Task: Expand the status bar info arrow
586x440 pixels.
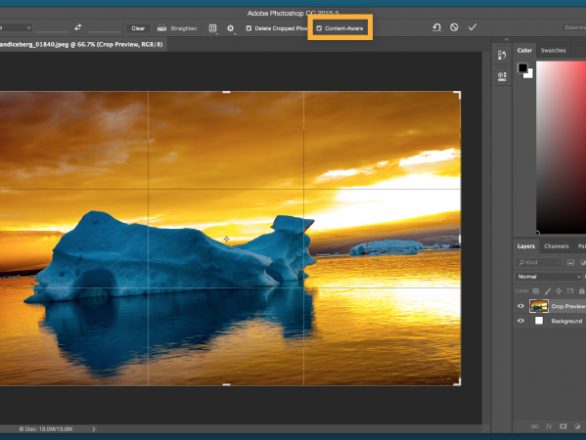Action: [x=93, y=429]
